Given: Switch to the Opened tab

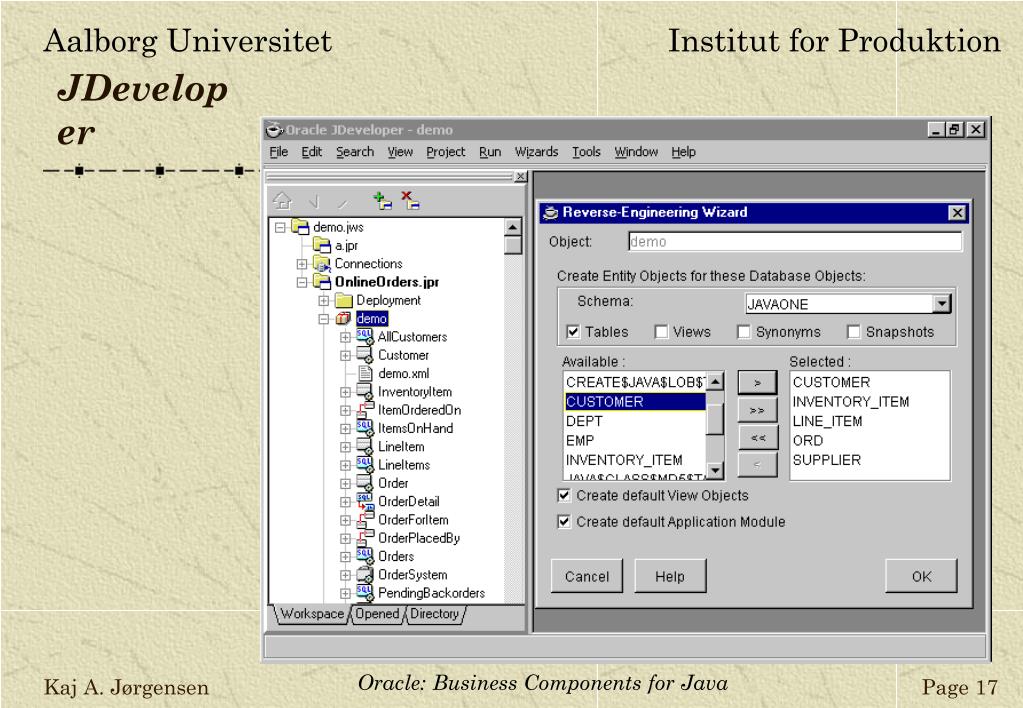Looking at the screenshot, I should [x=377, y=614].
